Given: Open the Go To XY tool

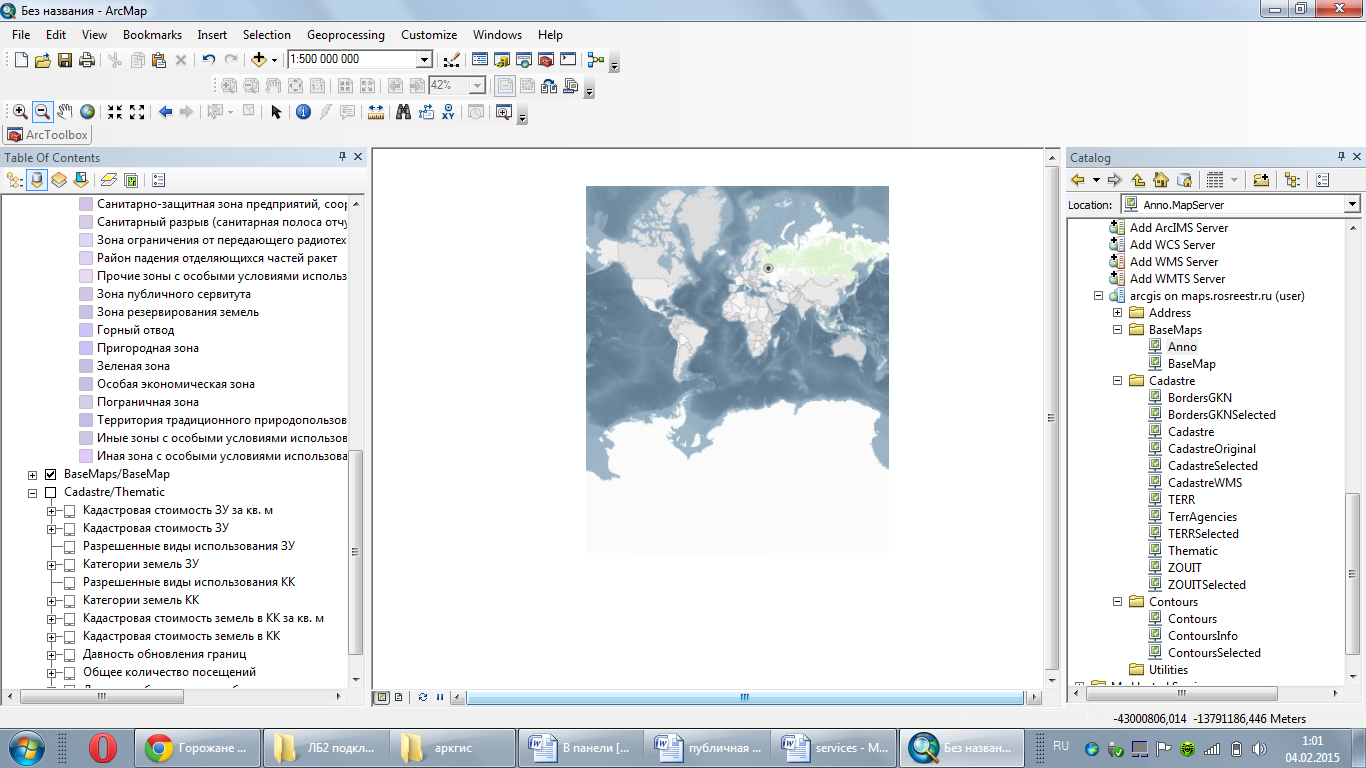Looking at the screenshot, I should [x=447, y=112].
